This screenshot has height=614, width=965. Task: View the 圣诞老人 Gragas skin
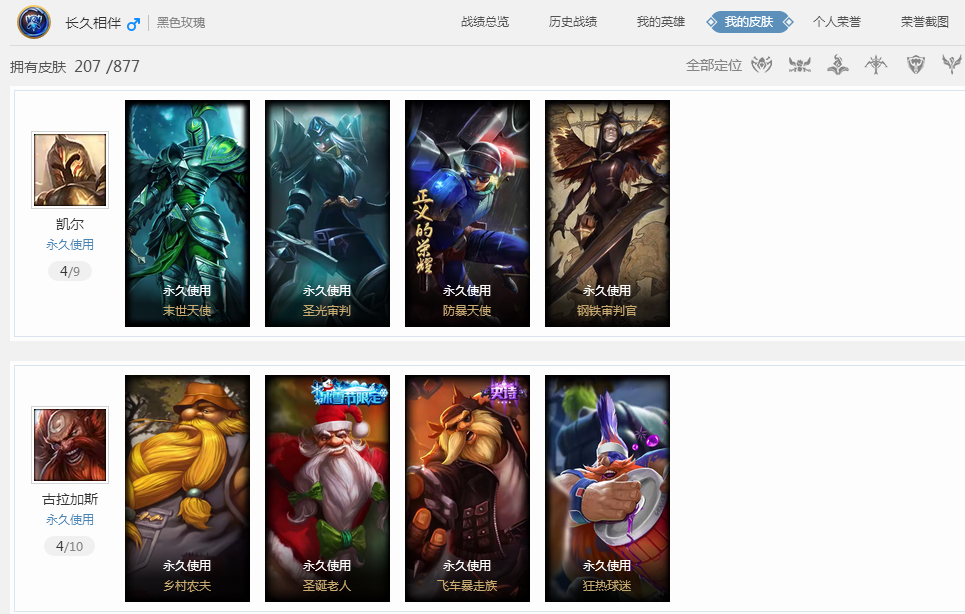point(327,488)
